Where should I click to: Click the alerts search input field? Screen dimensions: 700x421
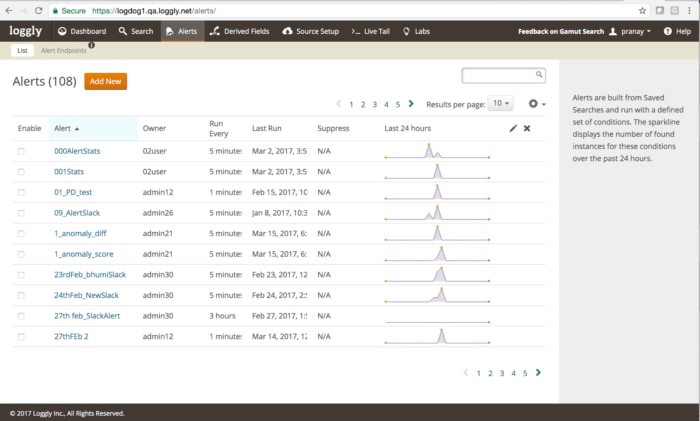tap(497, 75)
